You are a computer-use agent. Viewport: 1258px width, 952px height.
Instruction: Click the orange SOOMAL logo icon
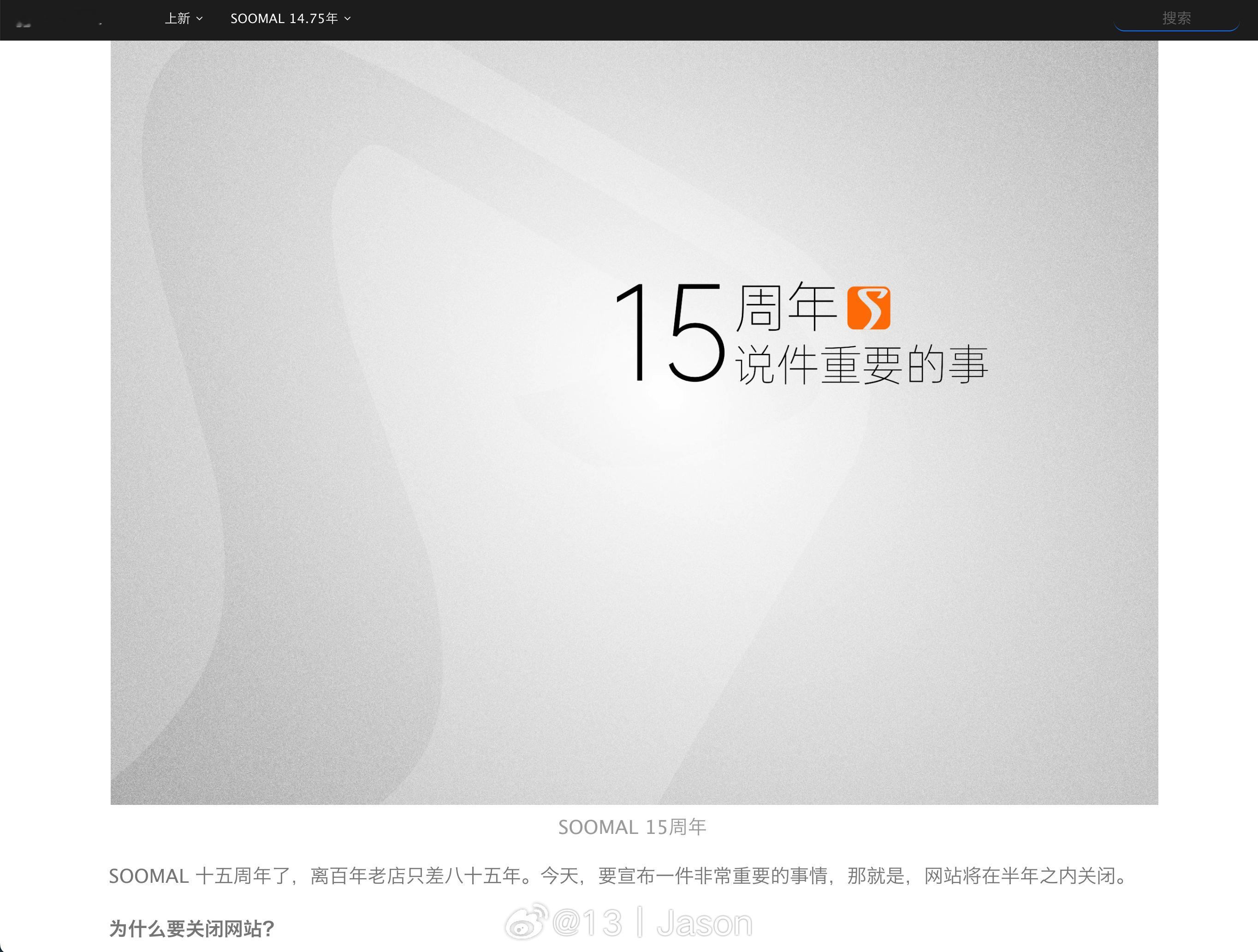click(868, 308)
